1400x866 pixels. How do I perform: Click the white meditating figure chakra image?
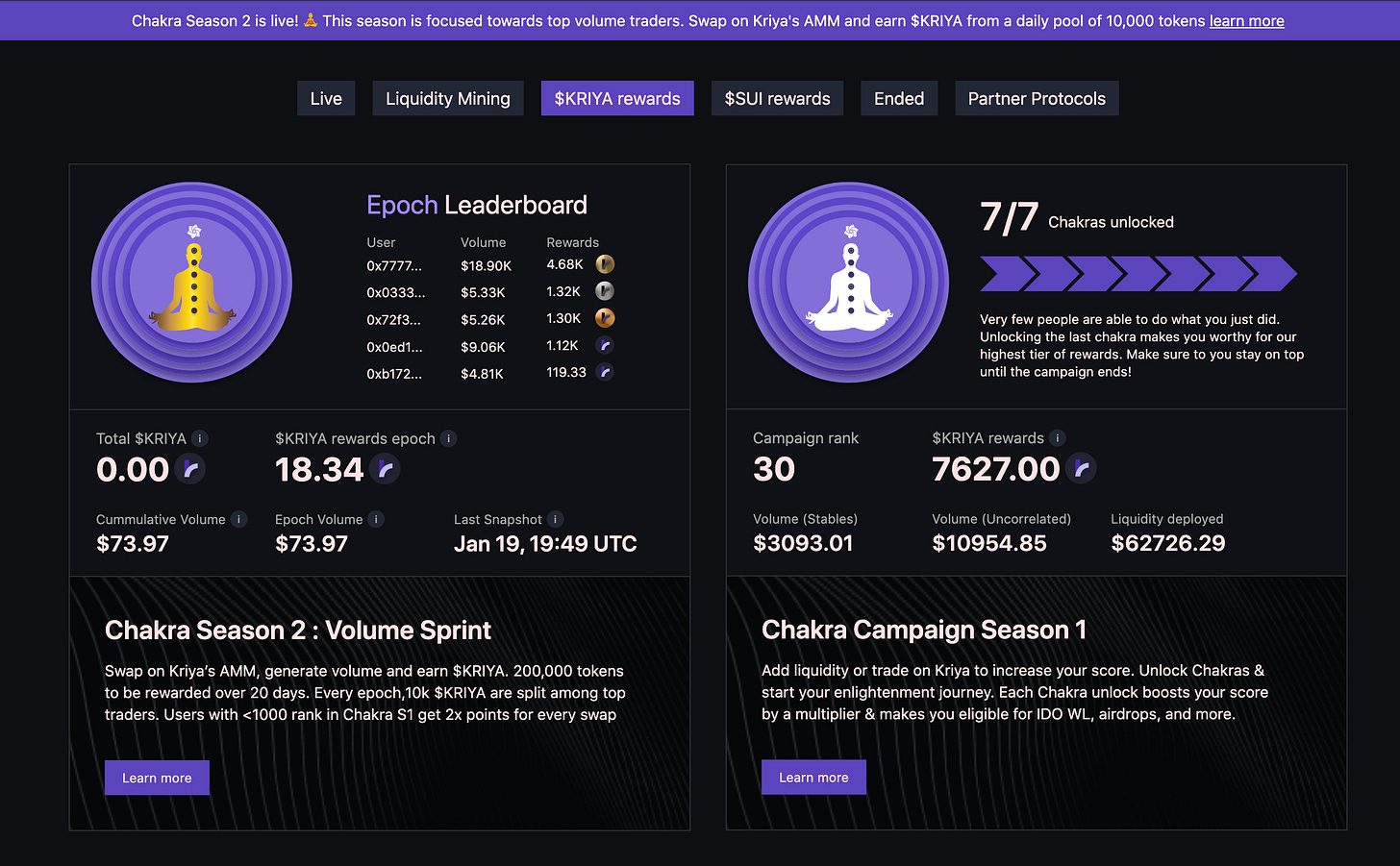[849, 283]
